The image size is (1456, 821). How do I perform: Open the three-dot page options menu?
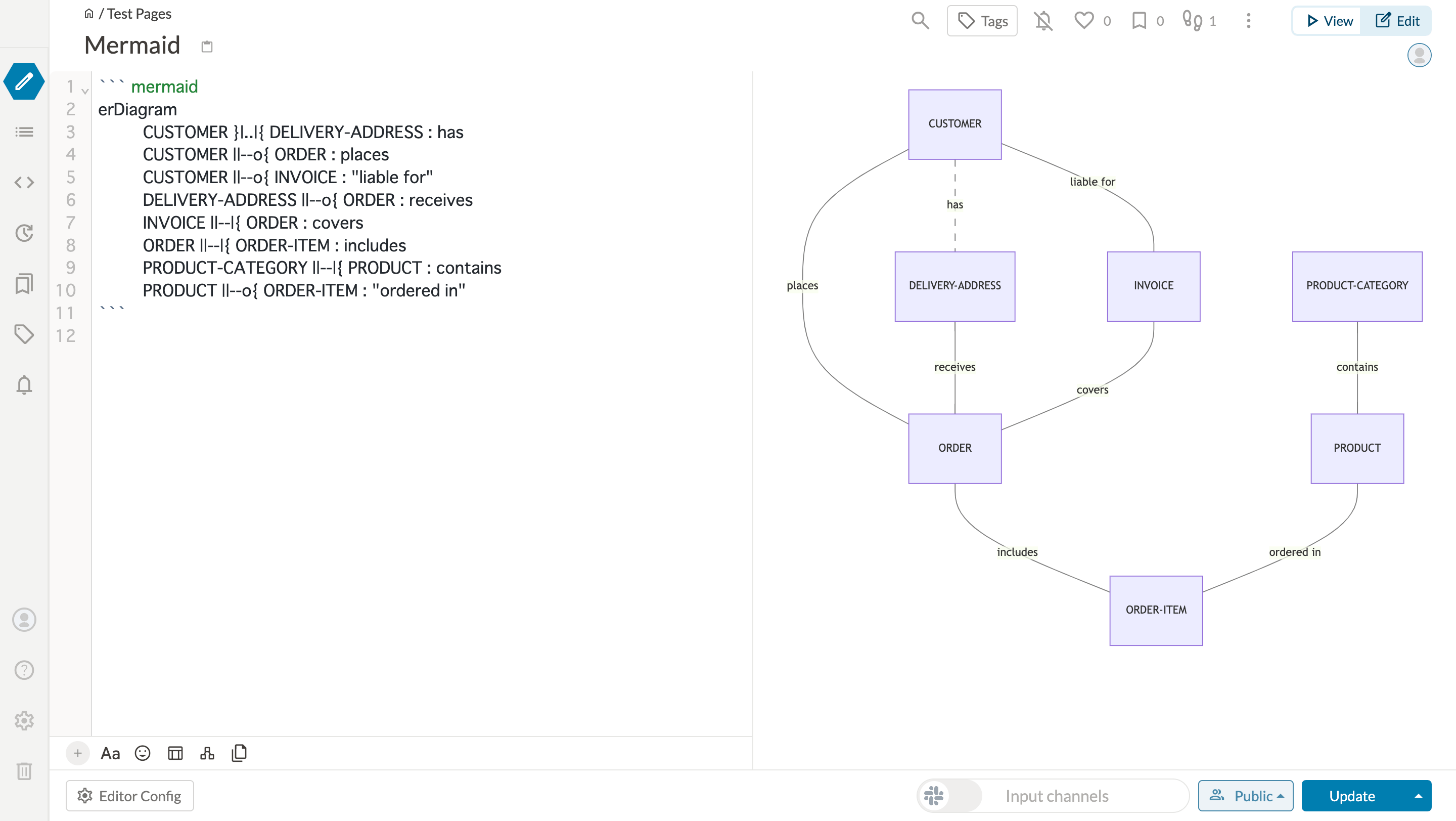1249,21
